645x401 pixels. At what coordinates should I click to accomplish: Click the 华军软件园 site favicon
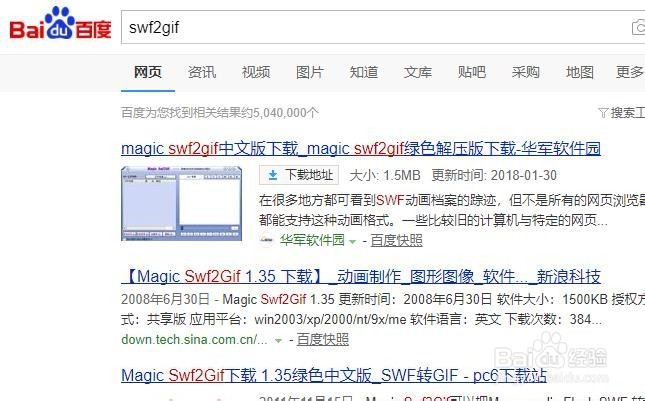pyautogui.click(x=267, y=240)
